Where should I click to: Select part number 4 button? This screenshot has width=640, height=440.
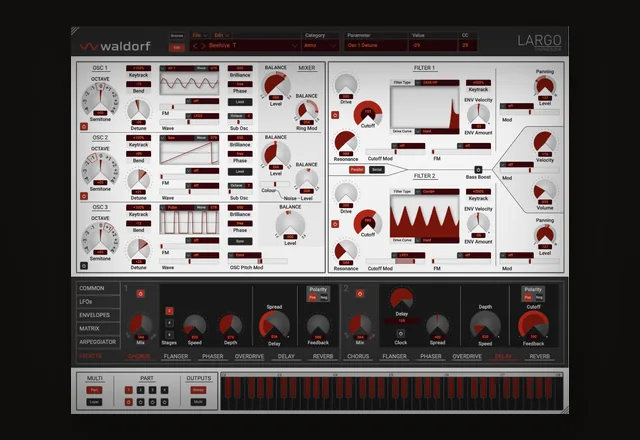(164, 390)
